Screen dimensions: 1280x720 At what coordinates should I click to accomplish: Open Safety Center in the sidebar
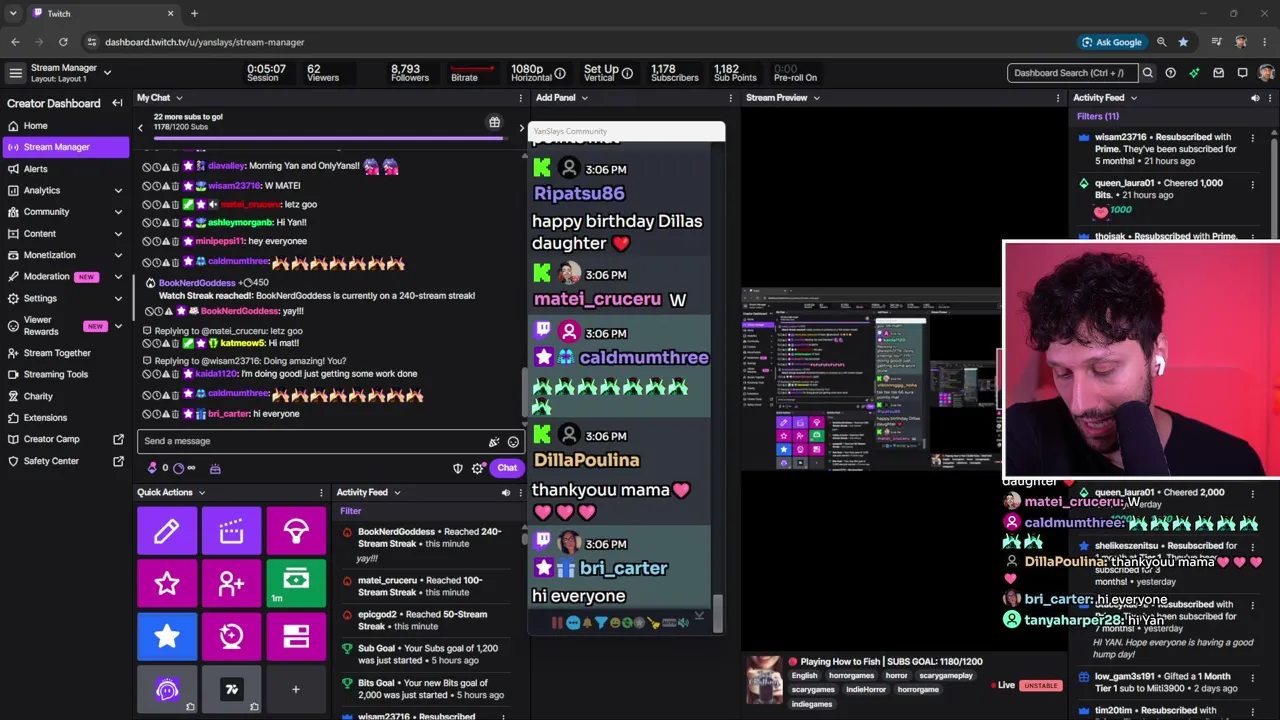click(x=65, y=461)
